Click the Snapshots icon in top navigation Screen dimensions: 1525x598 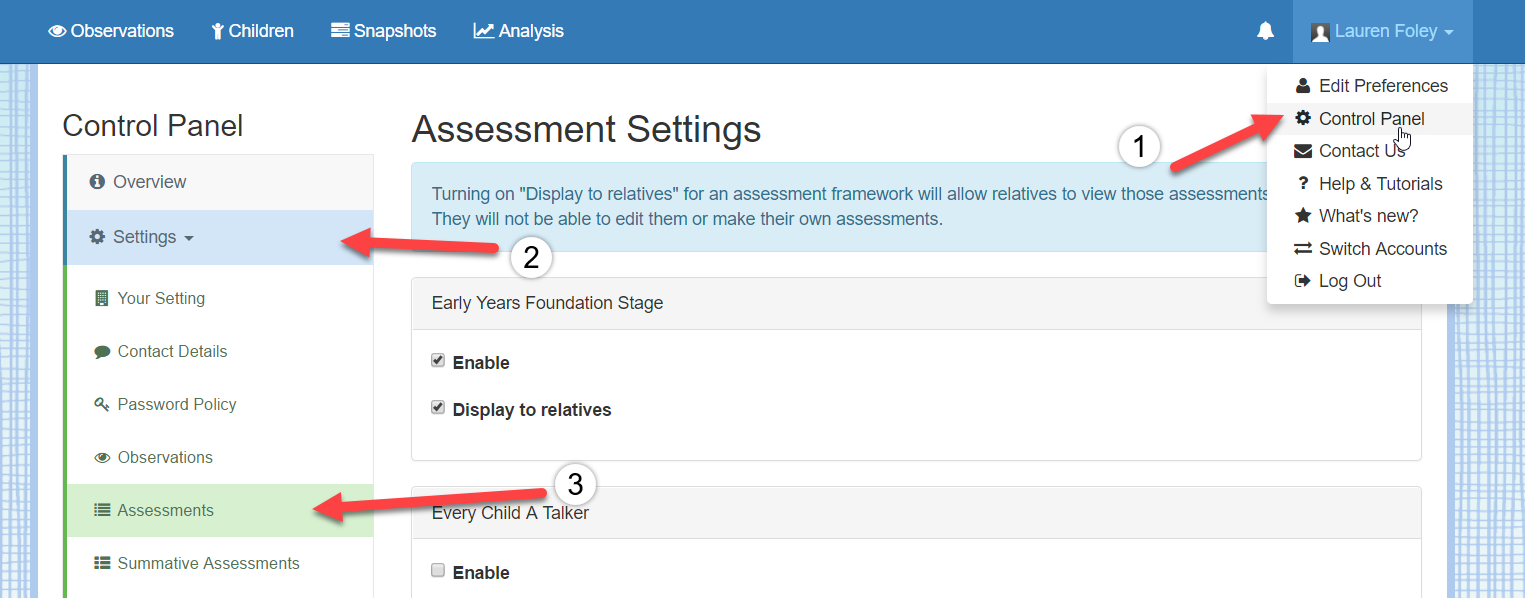pyautogui.click(x=340, y=31)
